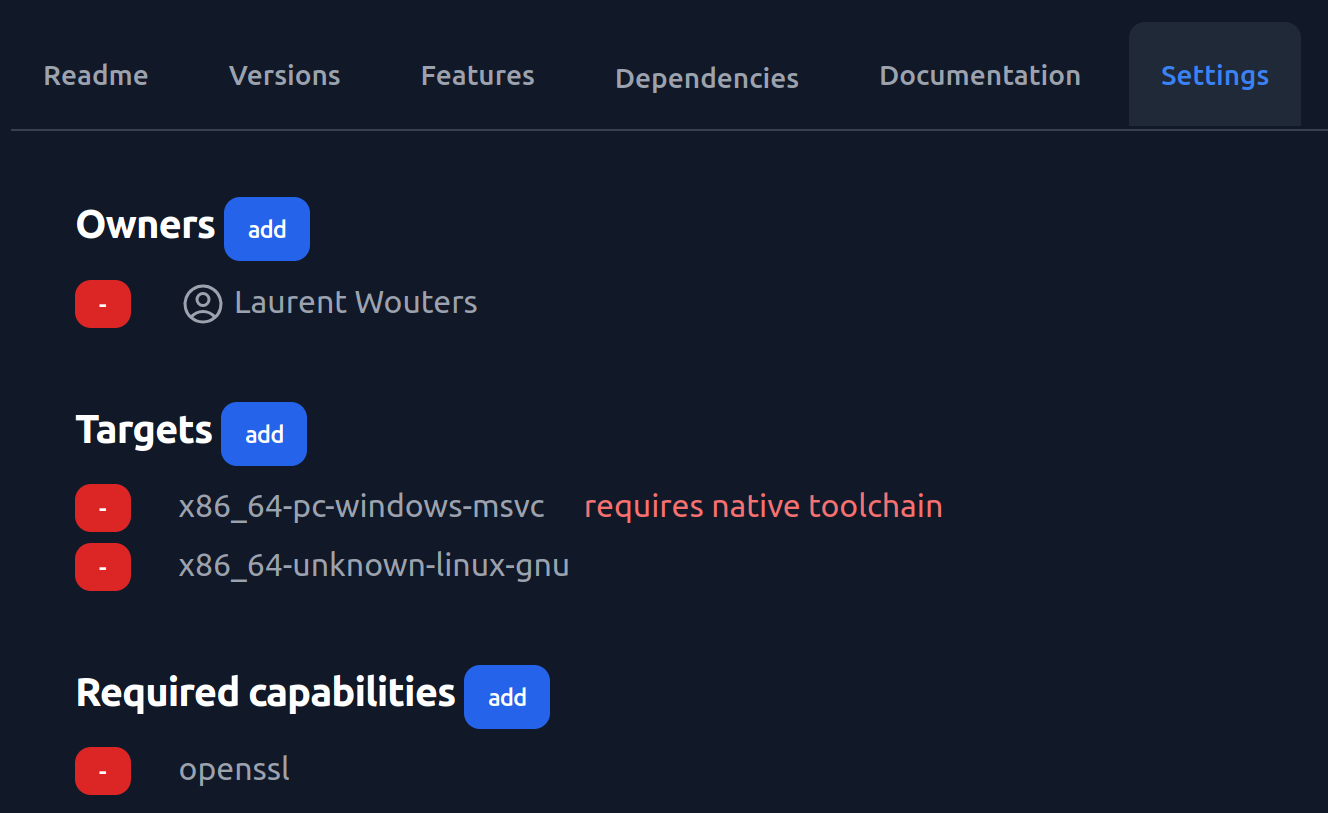Screen dimensions: 1328x813
Task: Click the x86_64-pc-windows-msvc text
Action: point(362,507)
